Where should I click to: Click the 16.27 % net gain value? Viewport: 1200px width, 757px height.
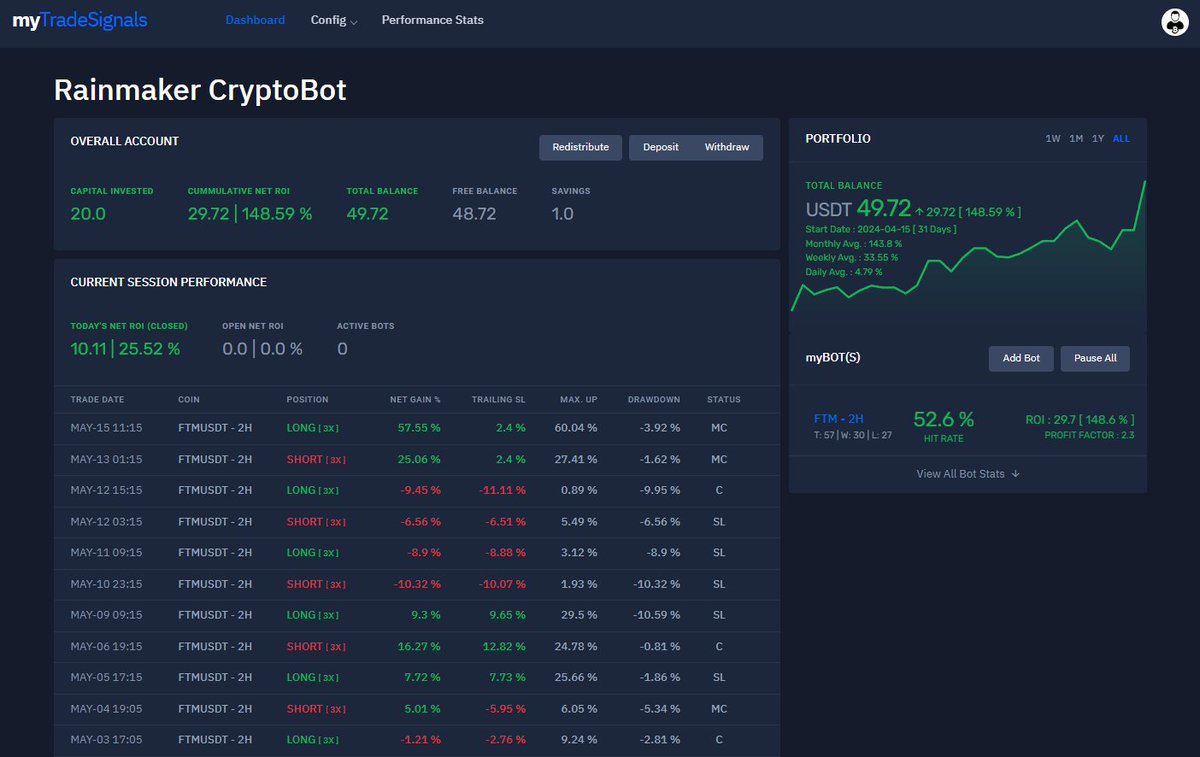click(420, 647)
